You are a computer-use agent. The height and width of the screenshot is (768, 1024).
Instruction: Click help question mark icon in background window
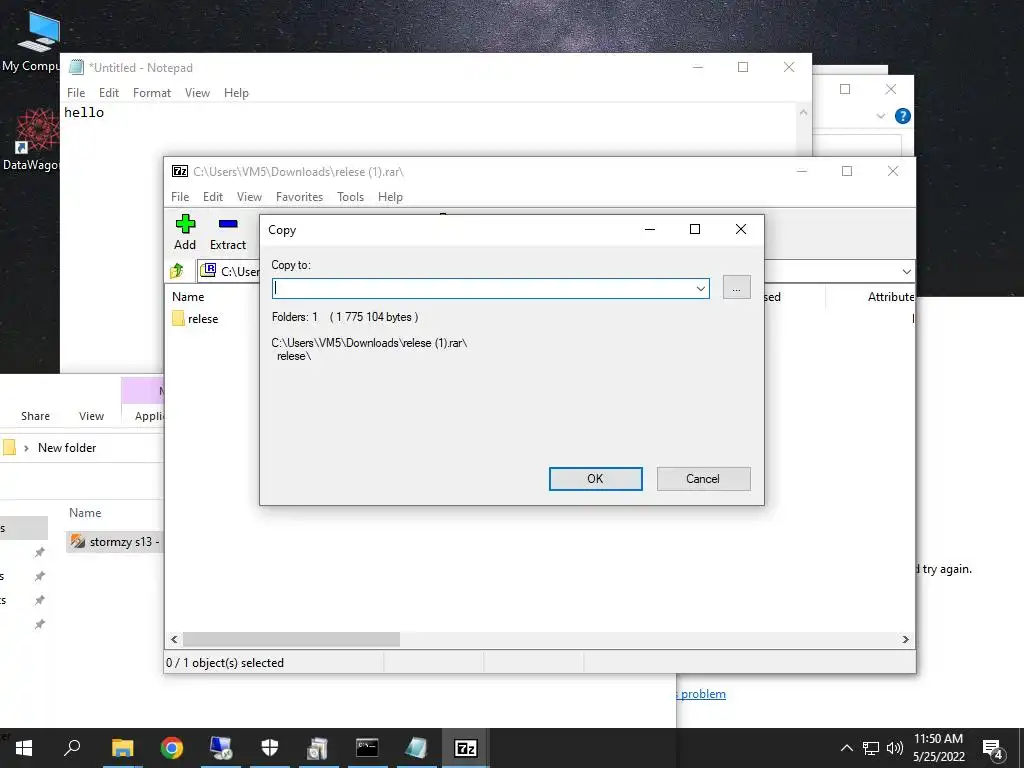(903, 116)
